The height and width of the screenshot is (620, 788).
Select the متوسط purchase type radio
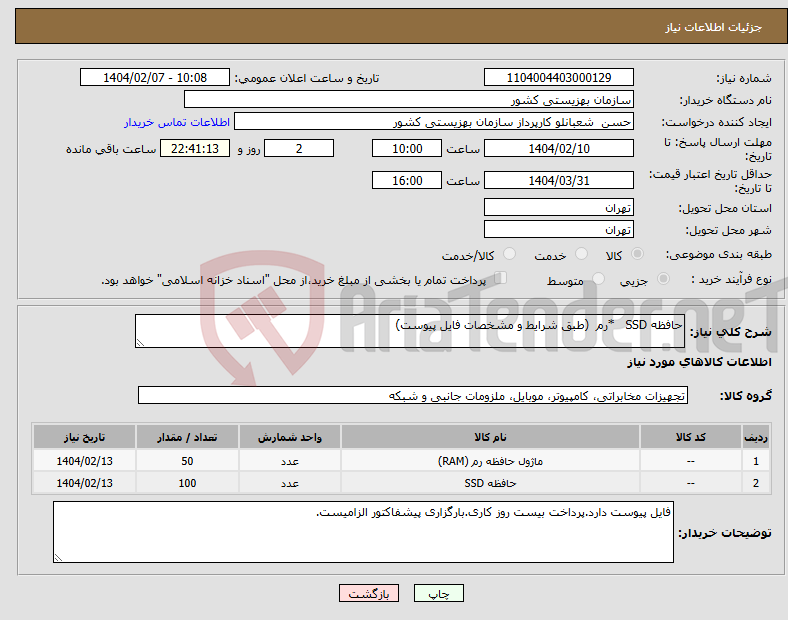pyautogui.click(x=599, y=278)
